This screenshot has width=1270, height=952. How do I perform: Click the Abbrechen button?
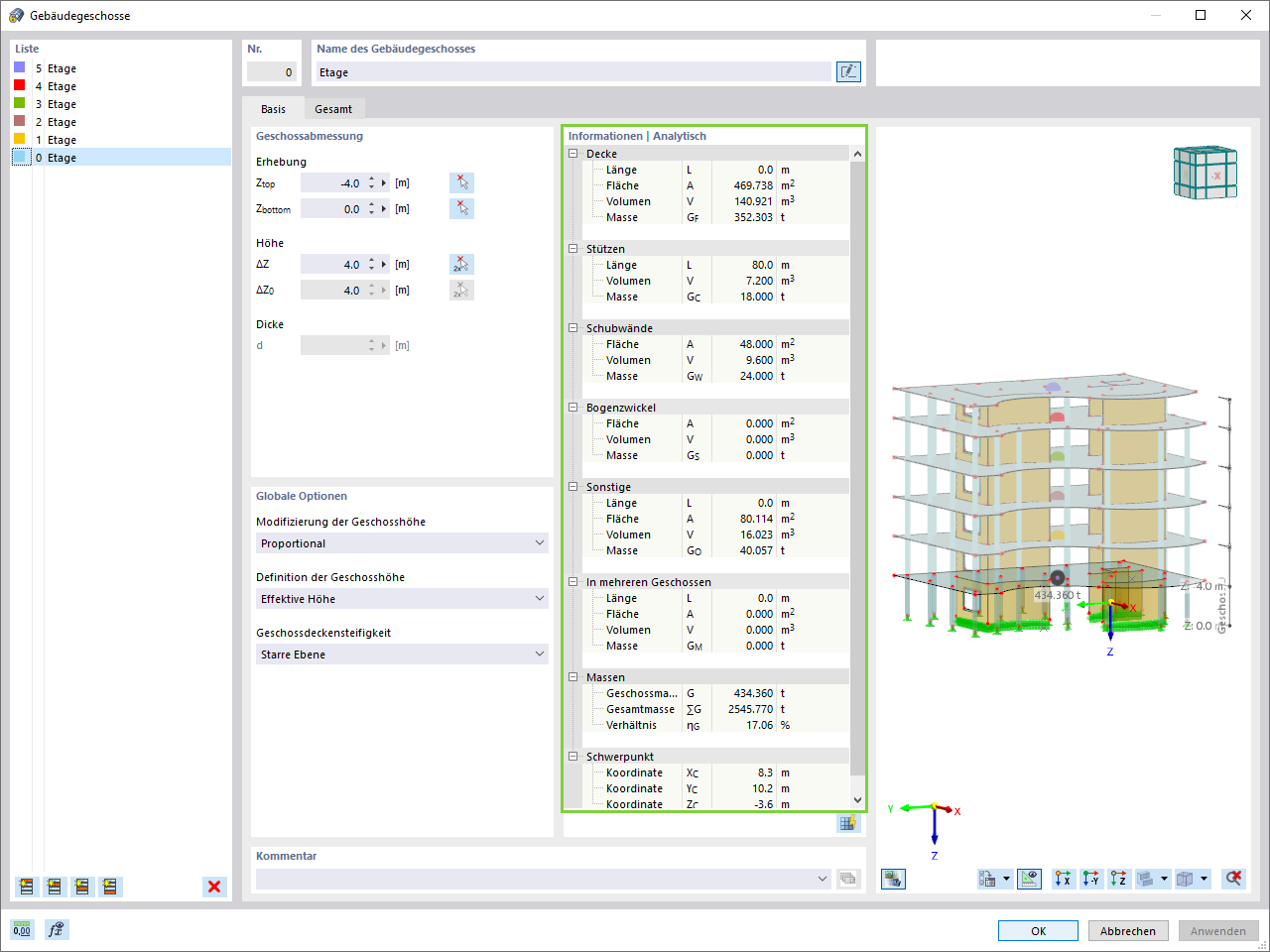1128,931
